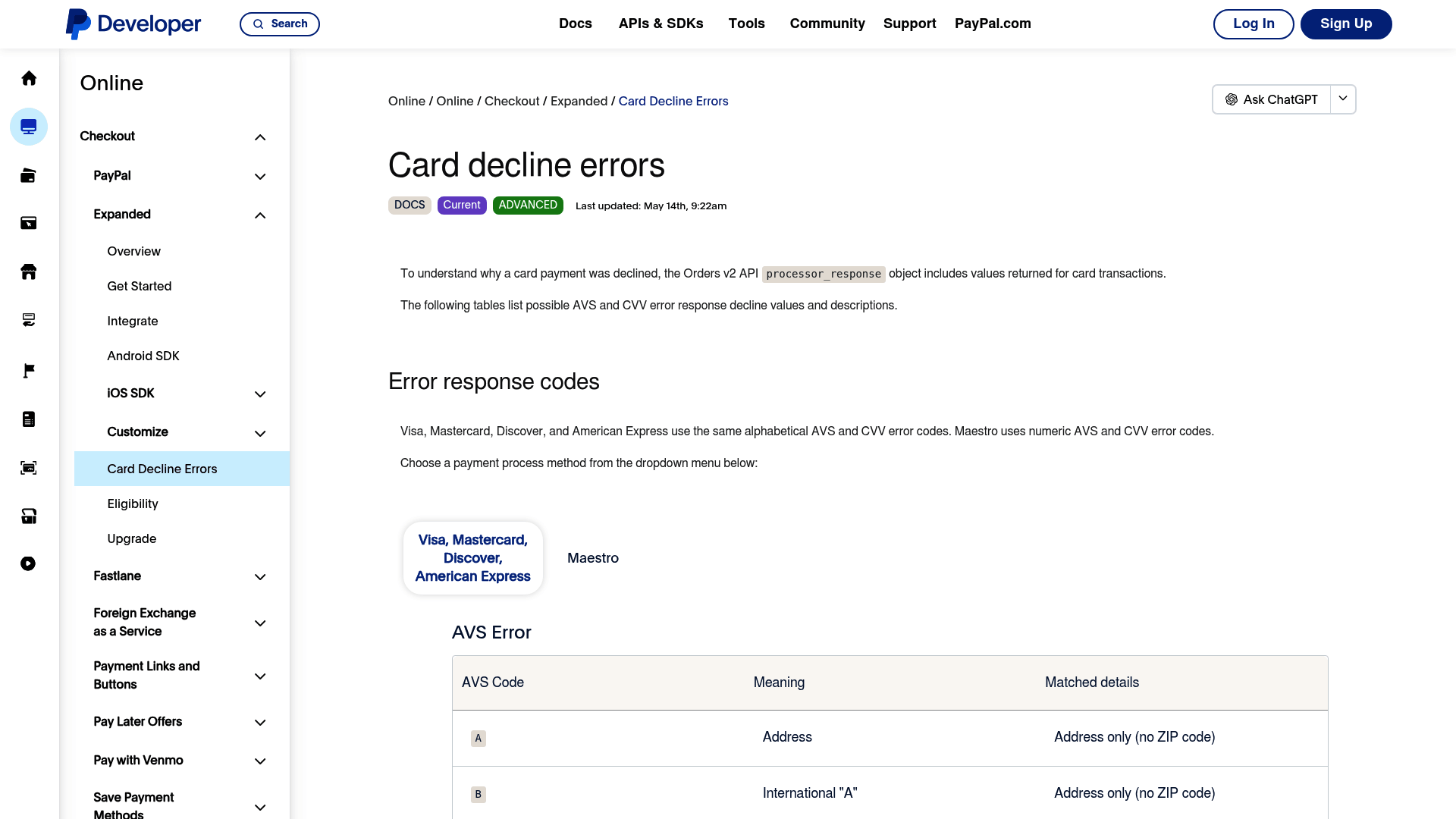1456x819 pixels.
Task: Expand the Pay with Venmo chevron
Action: click(260, 761)
